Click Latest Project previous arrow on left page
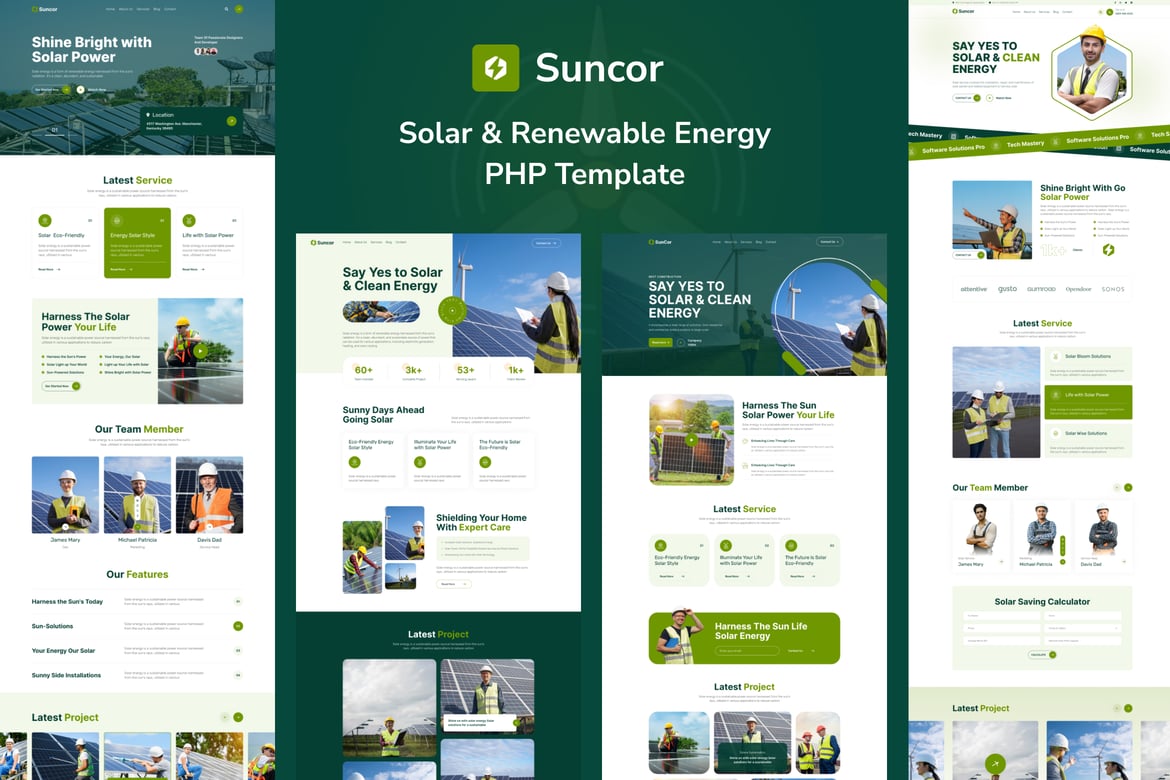The image size is (1170, 780). tap(225, 717)
